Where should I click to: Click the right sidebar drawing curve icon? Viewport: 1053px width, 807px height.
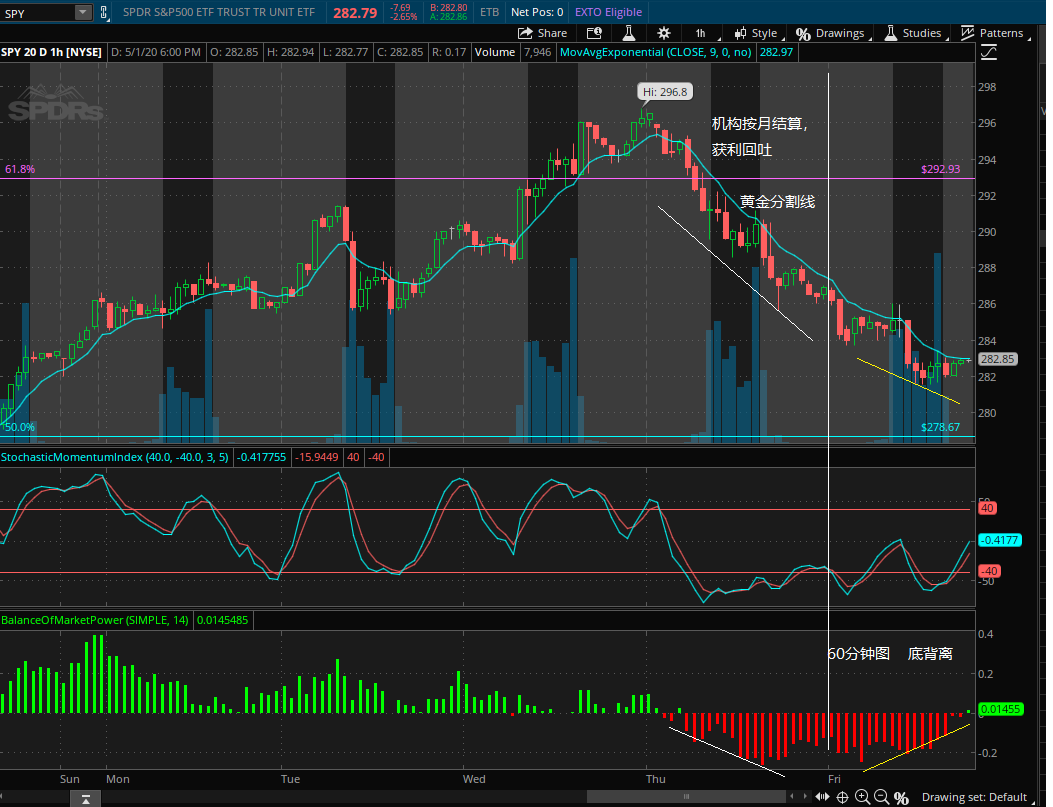pyautogui.click(x=989, y=52)
